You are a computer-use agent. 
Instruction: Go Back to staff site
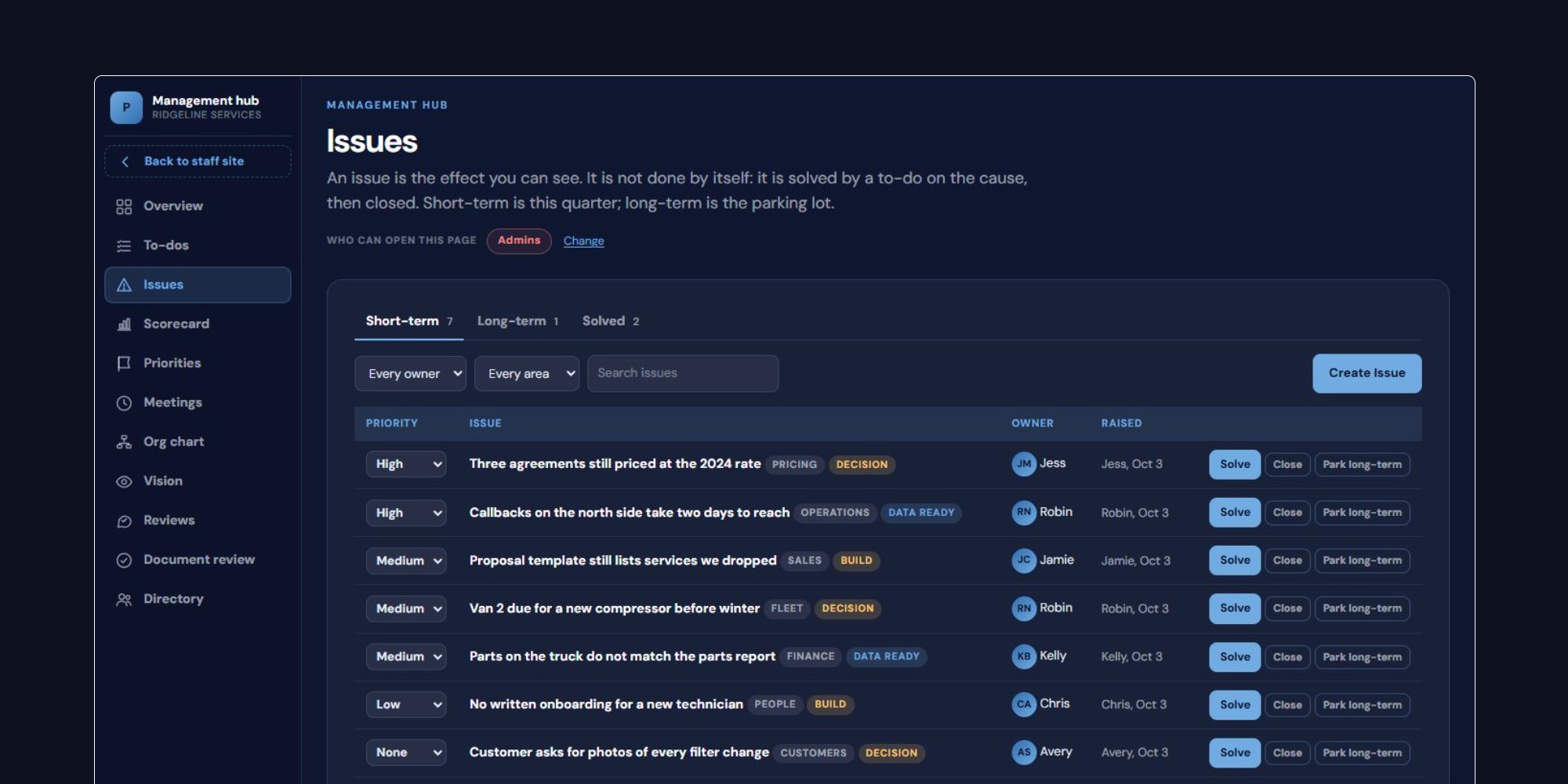click(x=198, y=162)
